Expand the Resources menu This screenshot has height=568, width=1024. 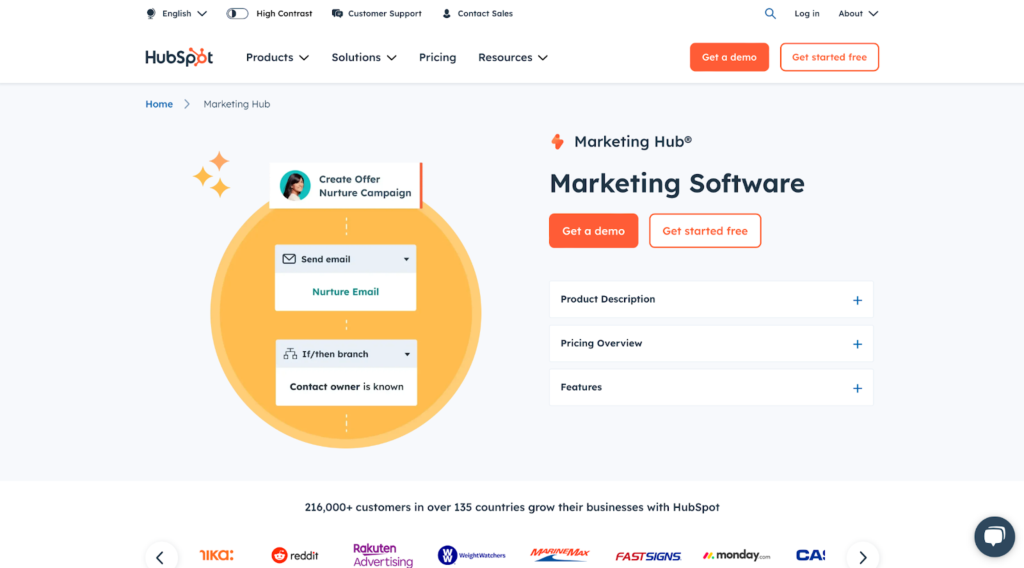[513, 57]
